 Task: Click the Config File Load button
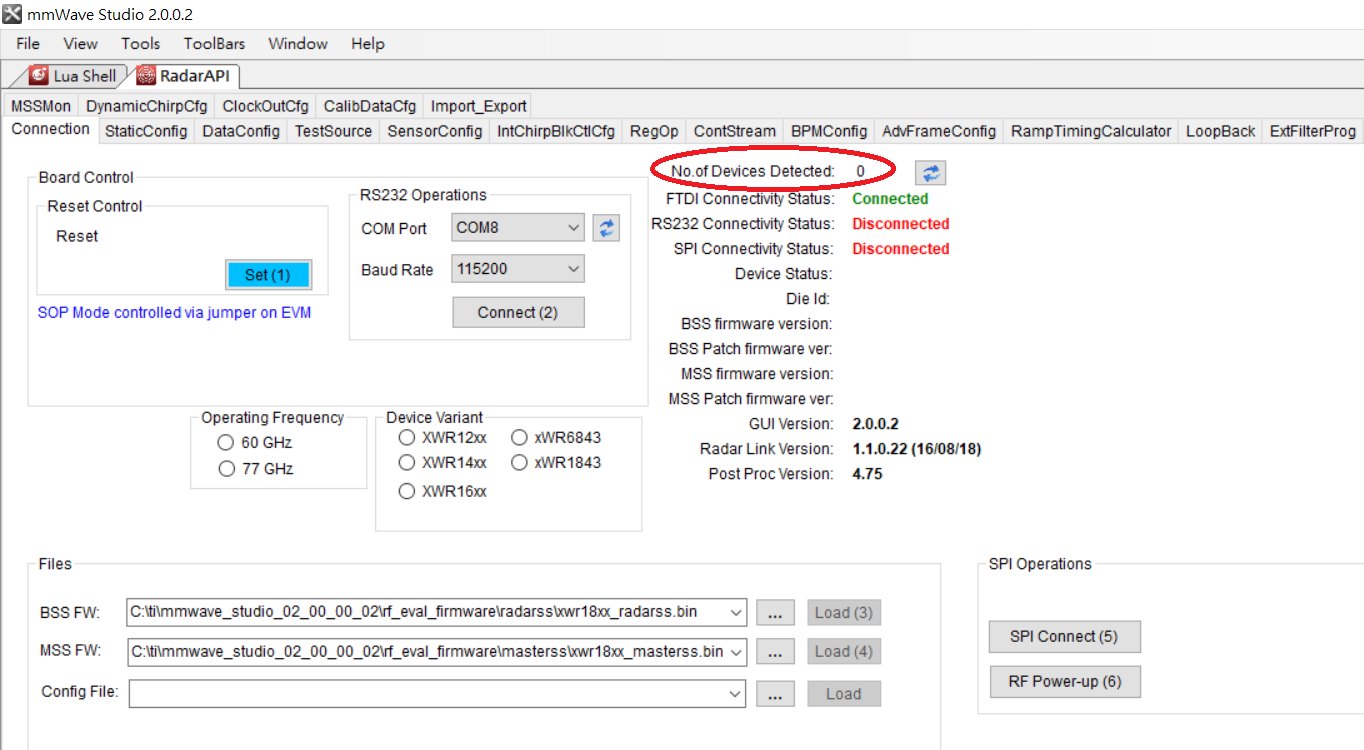click(x=844, y=694)
